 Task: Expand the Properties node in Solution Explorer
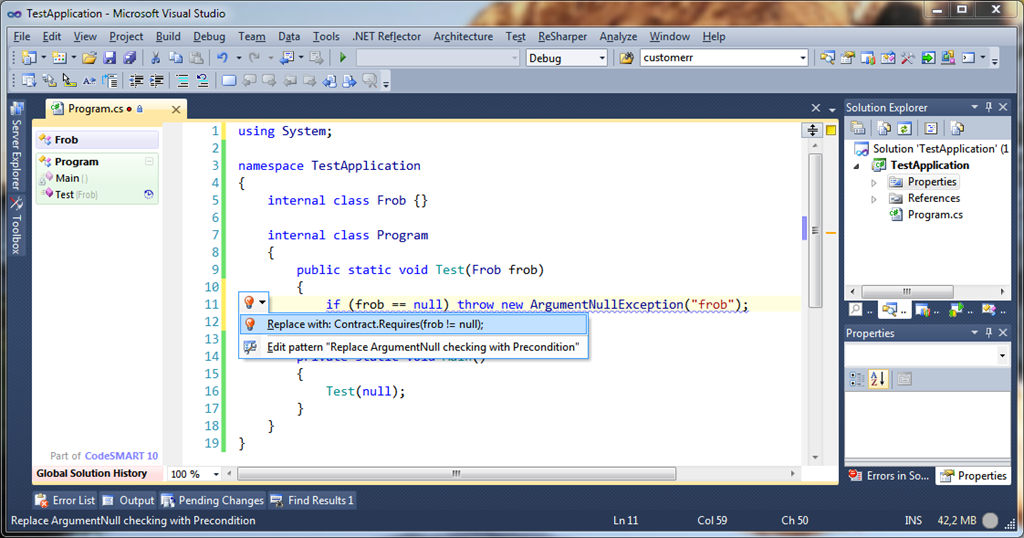click(x=874, y=182)
